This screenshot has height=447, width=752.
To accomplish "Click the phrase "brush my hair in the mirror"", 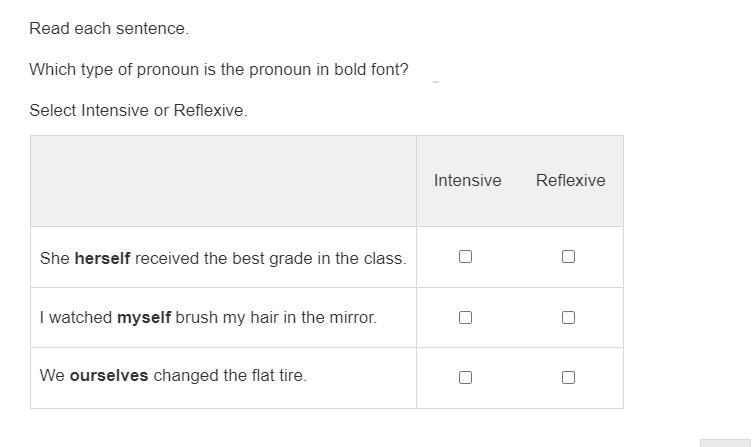I will click(276, 318).
